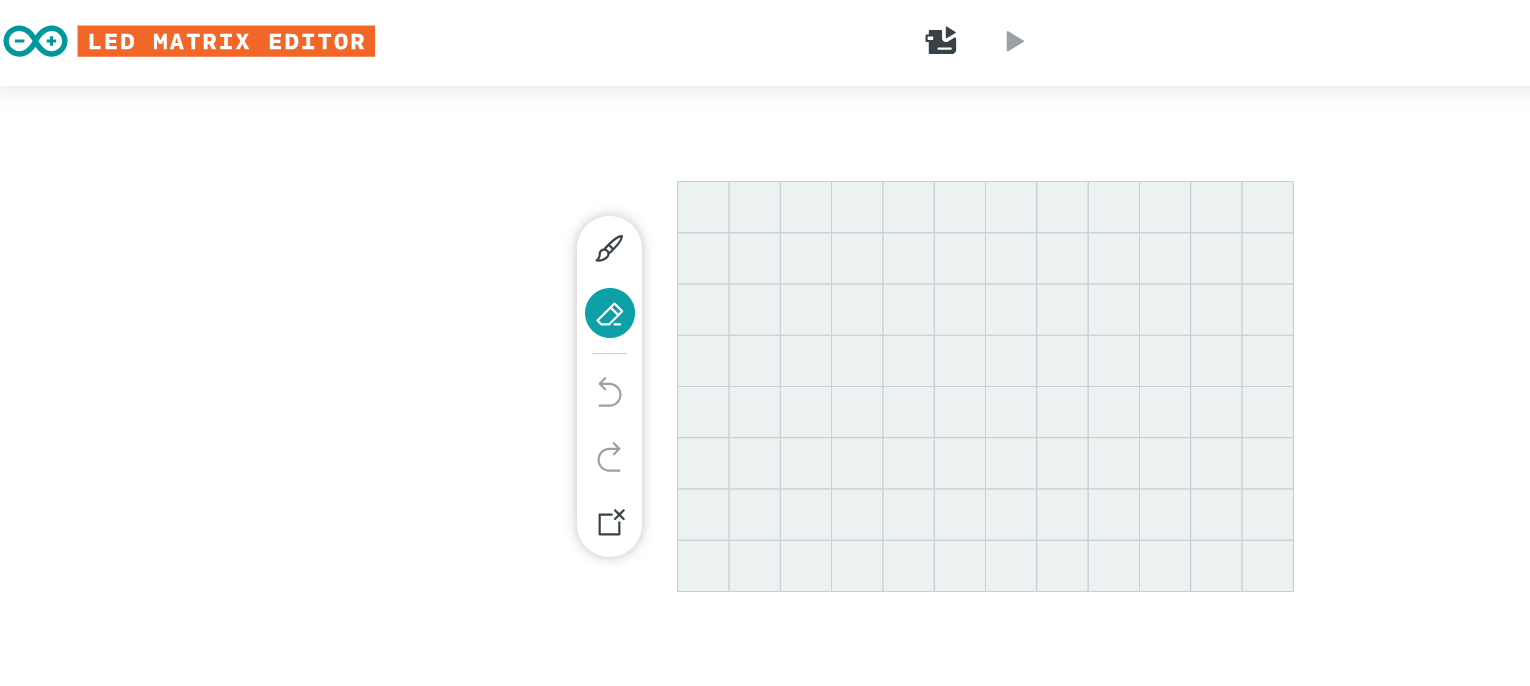This screenshot has width=1530, height=686.
Task: Redo the last matrix edit
Action: coord(609,457)
